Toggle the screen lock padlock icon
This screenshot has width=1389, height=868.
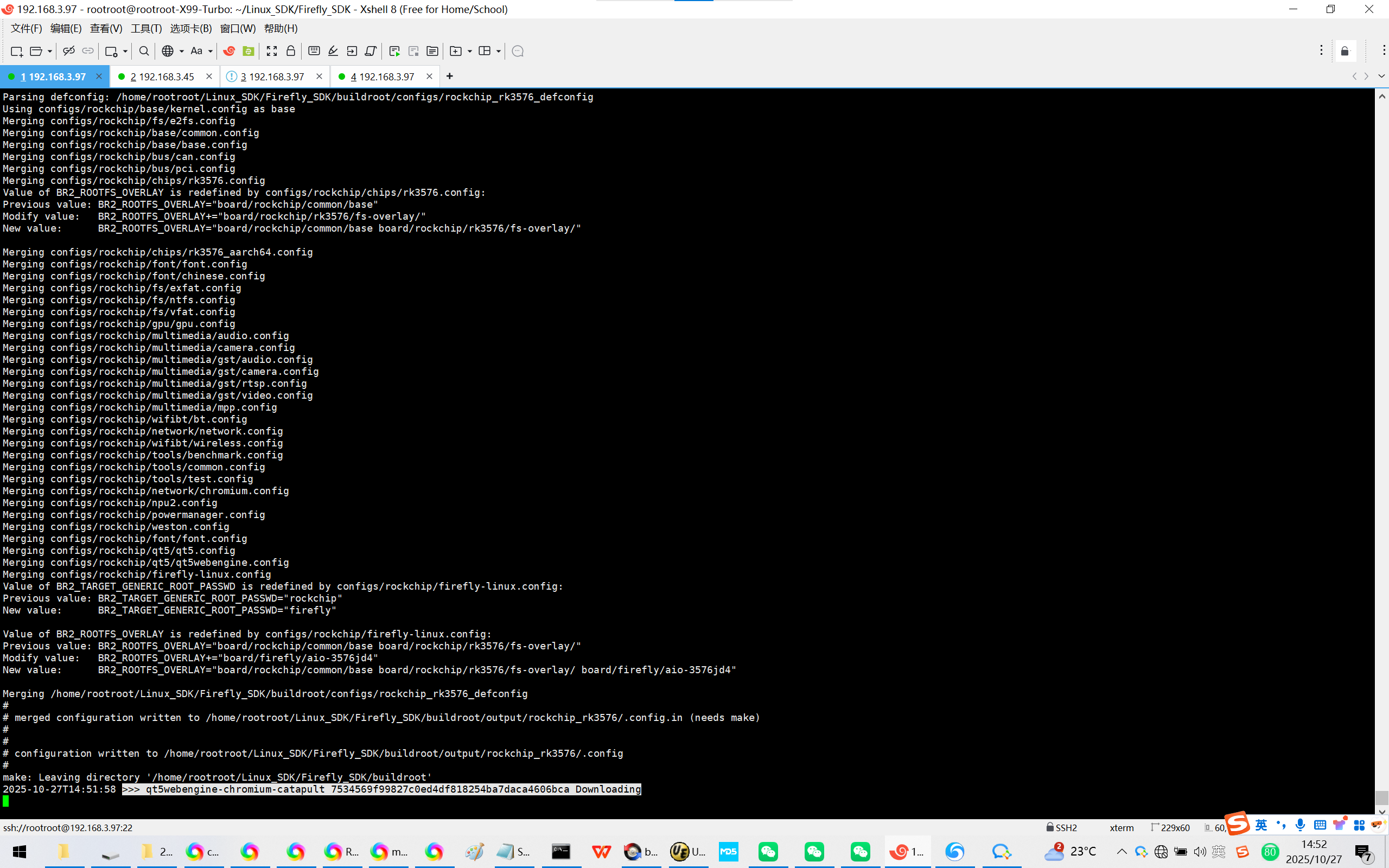pos(291,51)
